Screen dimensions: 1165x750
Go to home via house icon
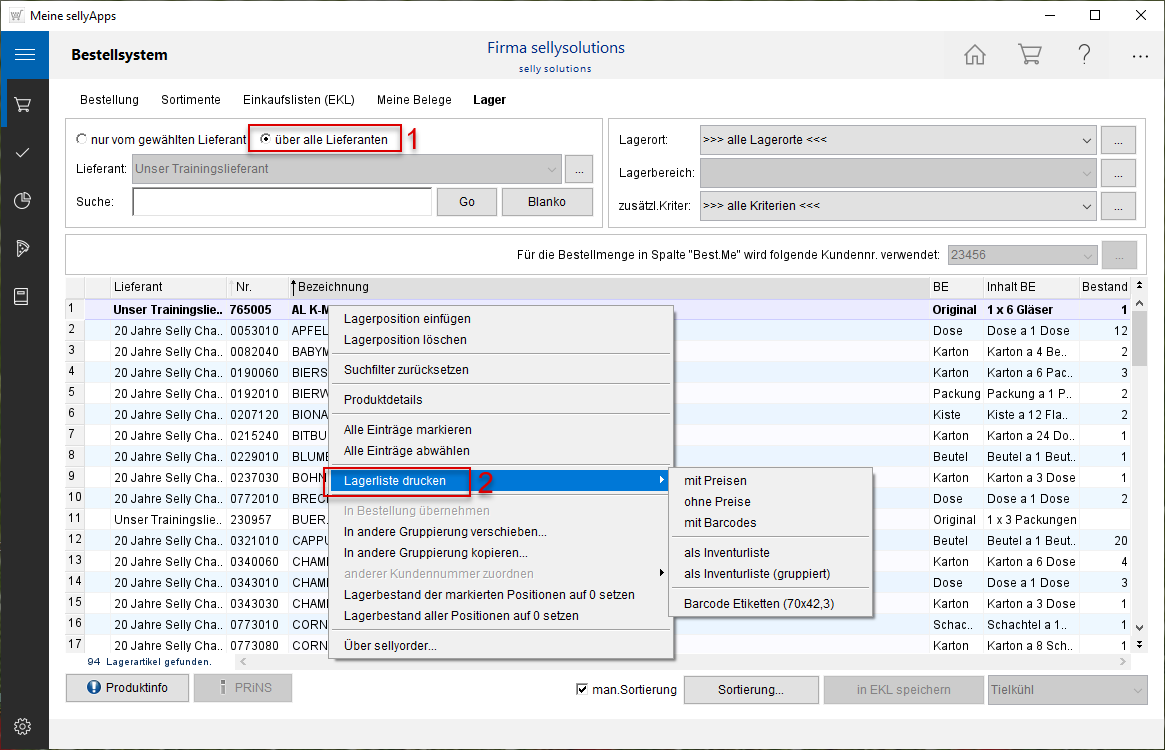point(974,55)
